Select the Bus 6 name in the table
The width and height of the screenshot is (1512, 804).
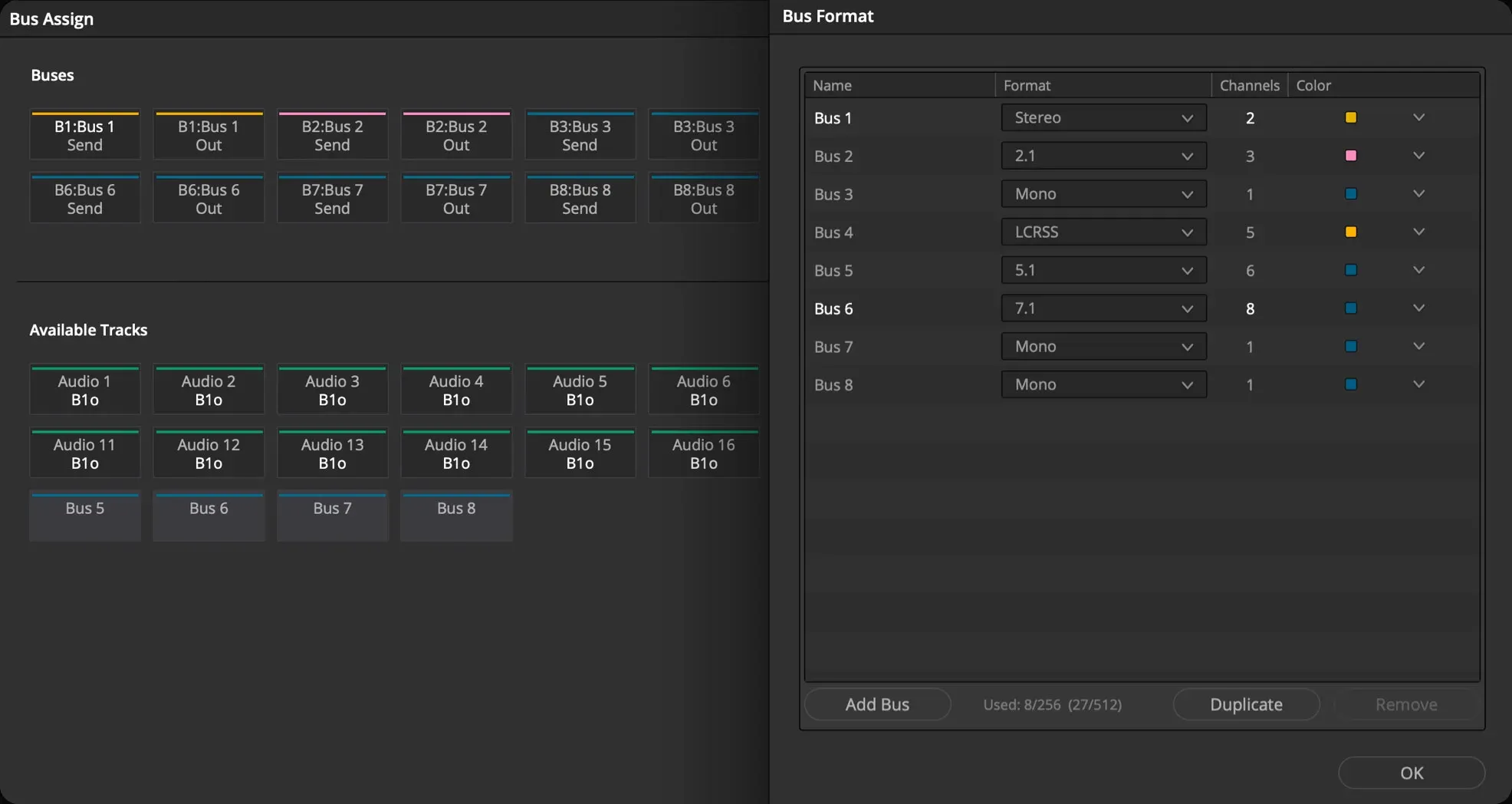[x=833, y=308]
